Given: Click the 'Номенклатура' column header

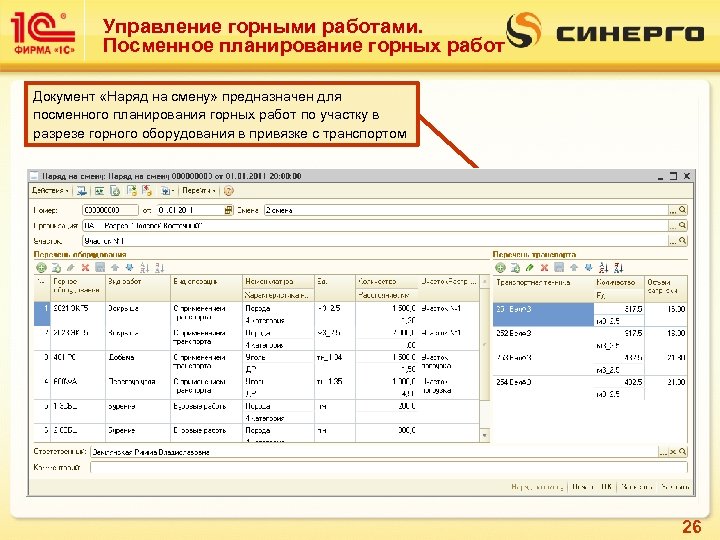Looking at the screenshot, I should (x=278, y=281).
